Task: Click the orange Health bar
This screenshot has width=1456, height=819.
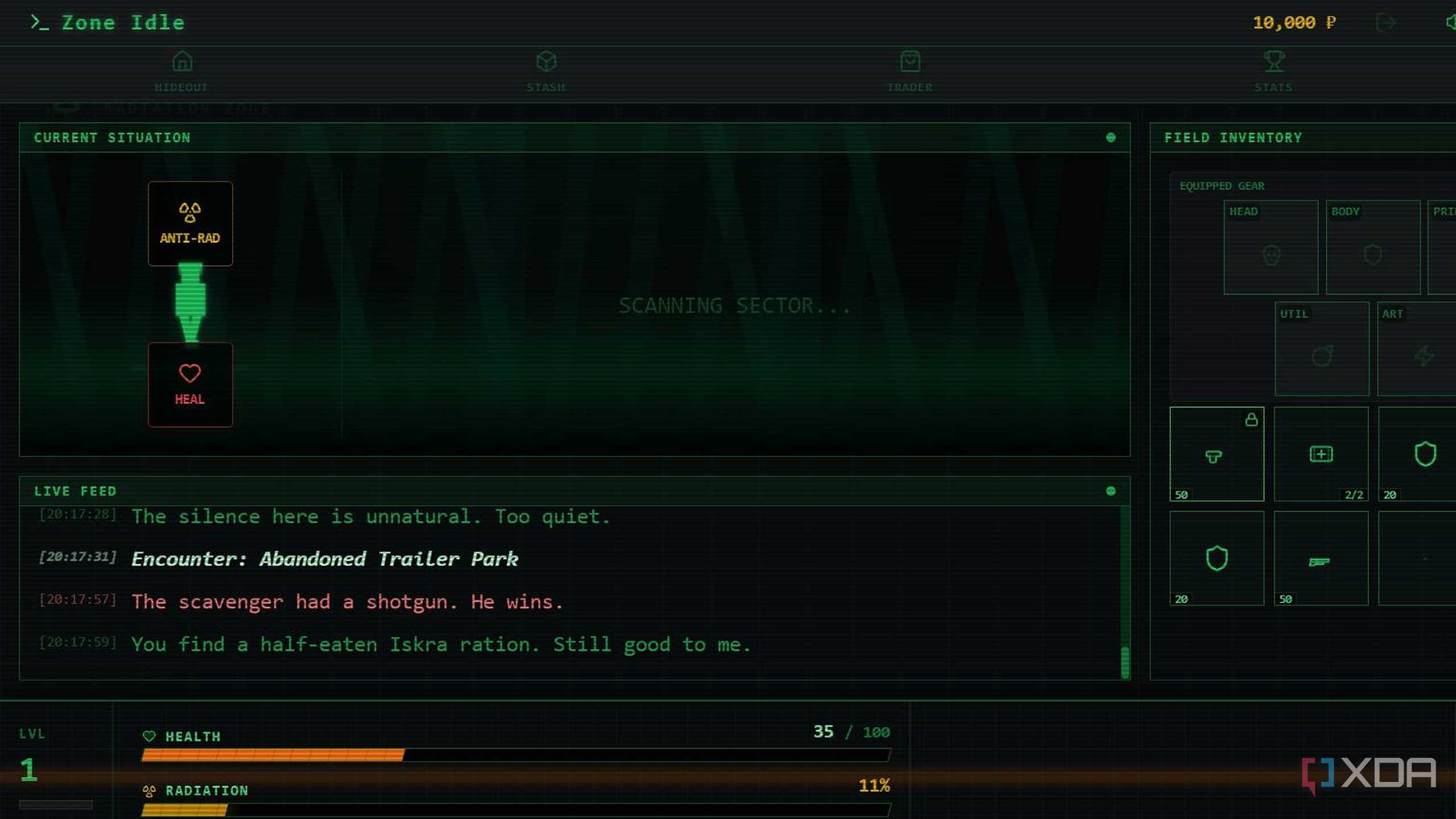Action: (273, 755)
